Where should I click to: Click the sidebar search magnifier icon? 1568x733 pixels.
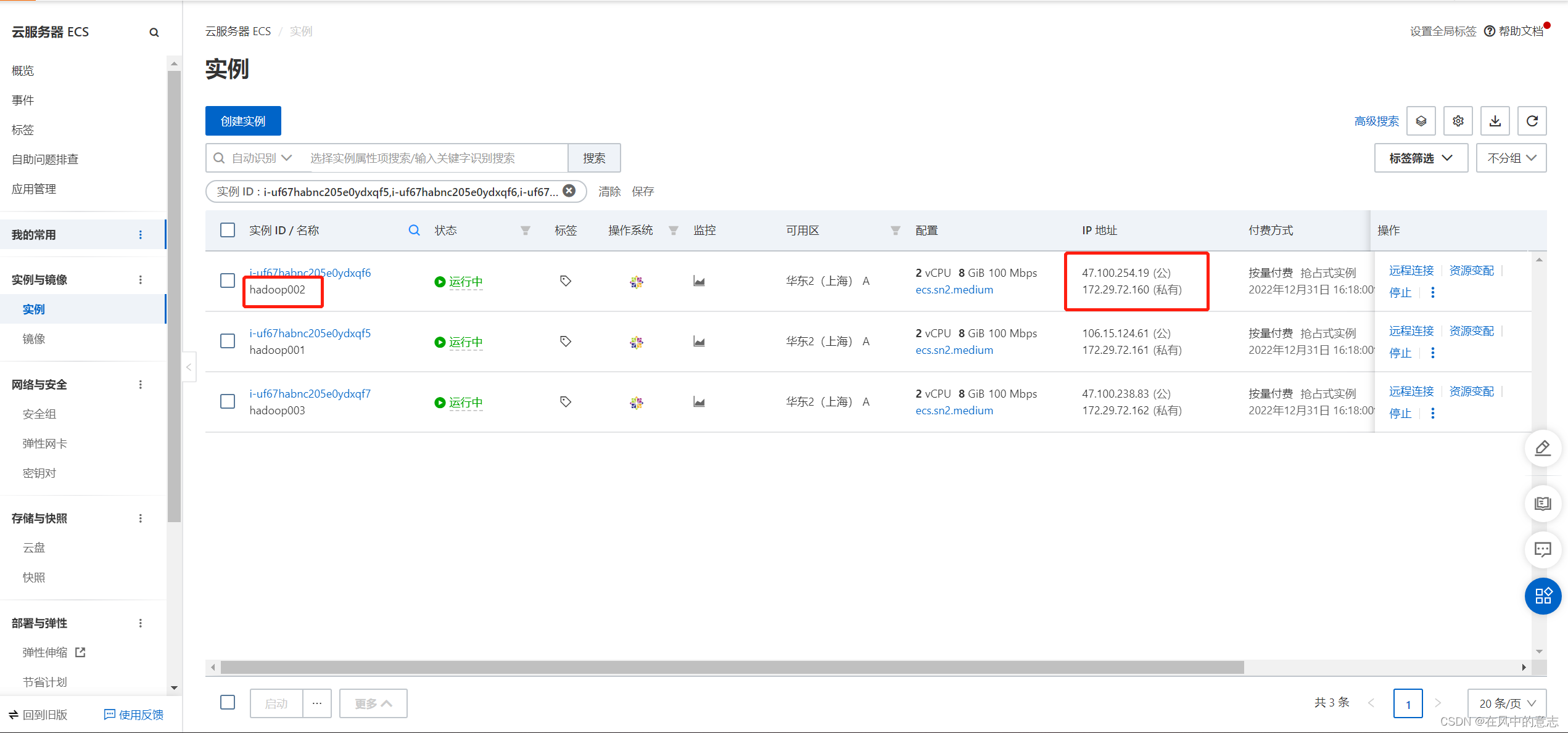(x=154, y=33)
